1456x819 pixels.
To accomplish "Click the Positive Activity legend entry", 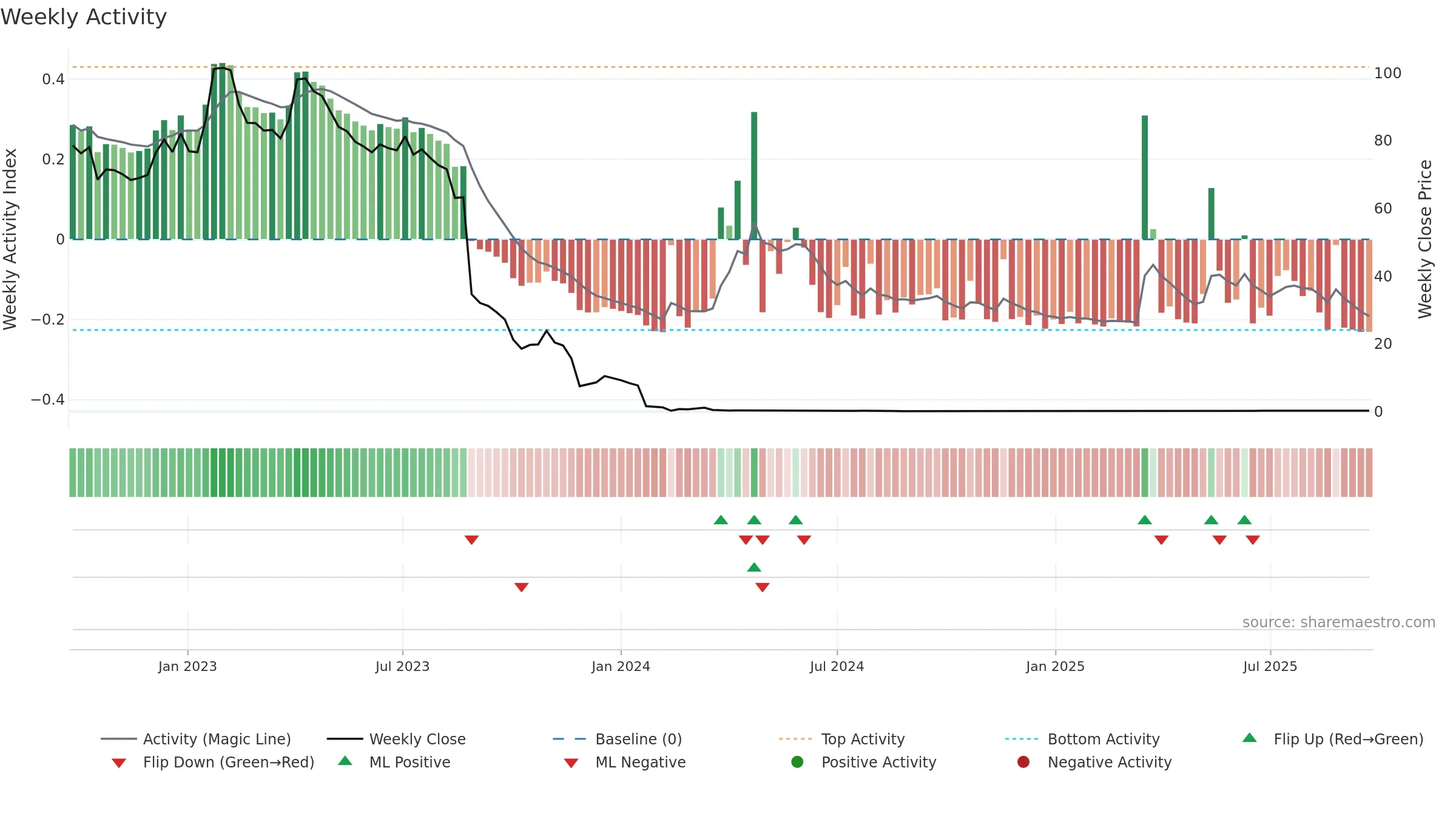I will [x=863, y=762].
